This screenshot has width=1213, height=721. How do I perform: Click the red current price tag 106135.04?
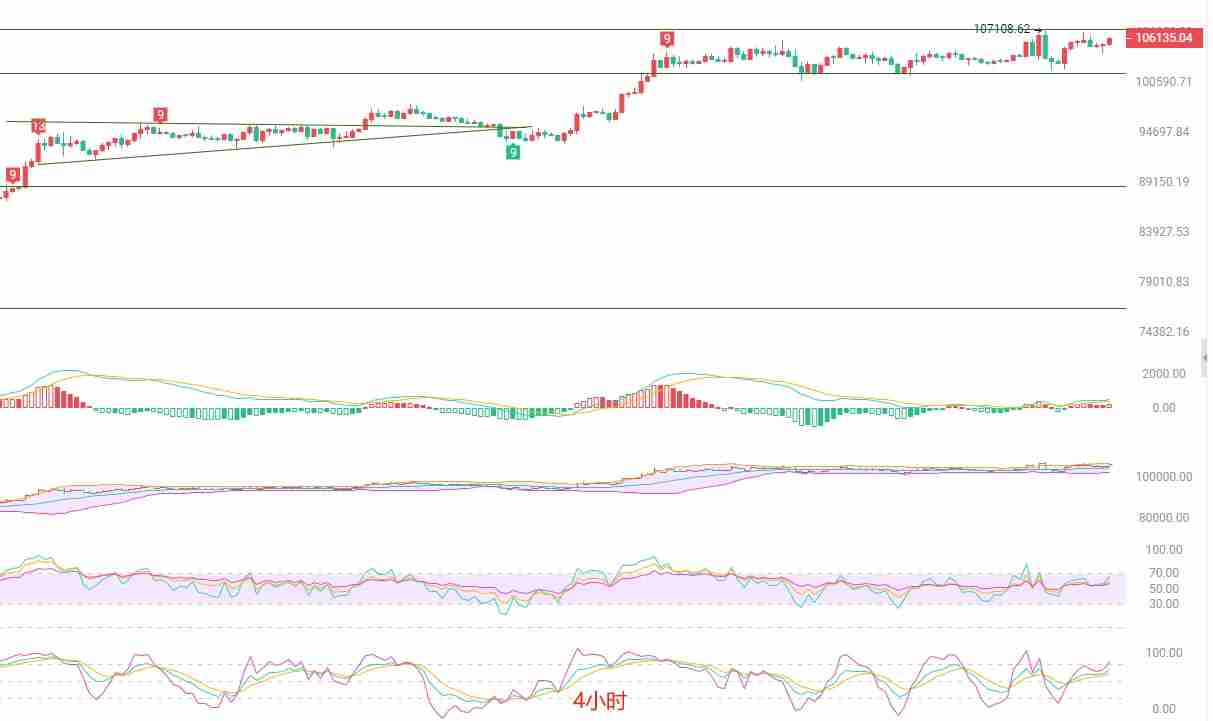[x=1165, y=37]
